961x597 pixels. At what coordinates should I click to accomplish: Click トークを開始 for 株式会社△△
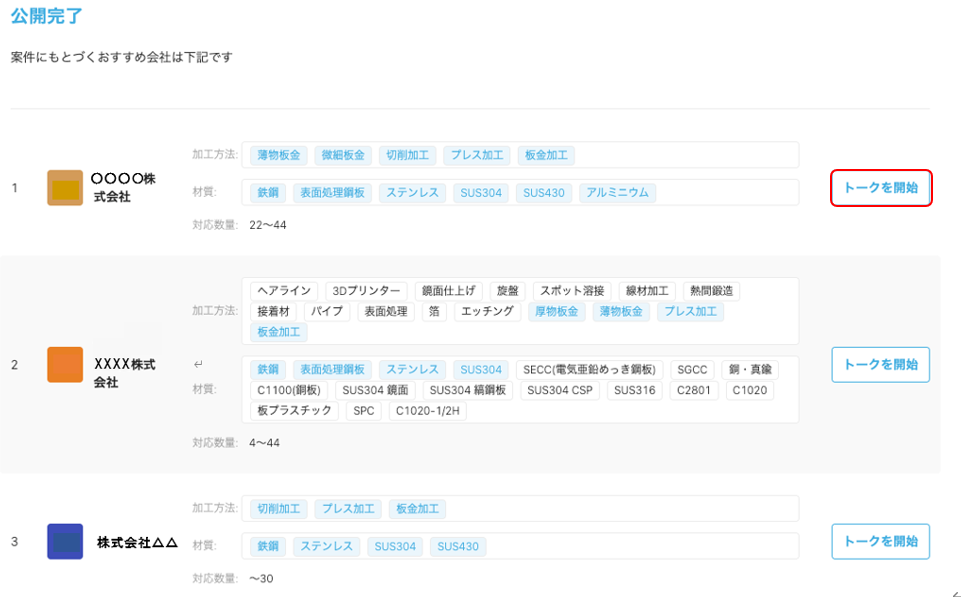(x=881, y=541)
